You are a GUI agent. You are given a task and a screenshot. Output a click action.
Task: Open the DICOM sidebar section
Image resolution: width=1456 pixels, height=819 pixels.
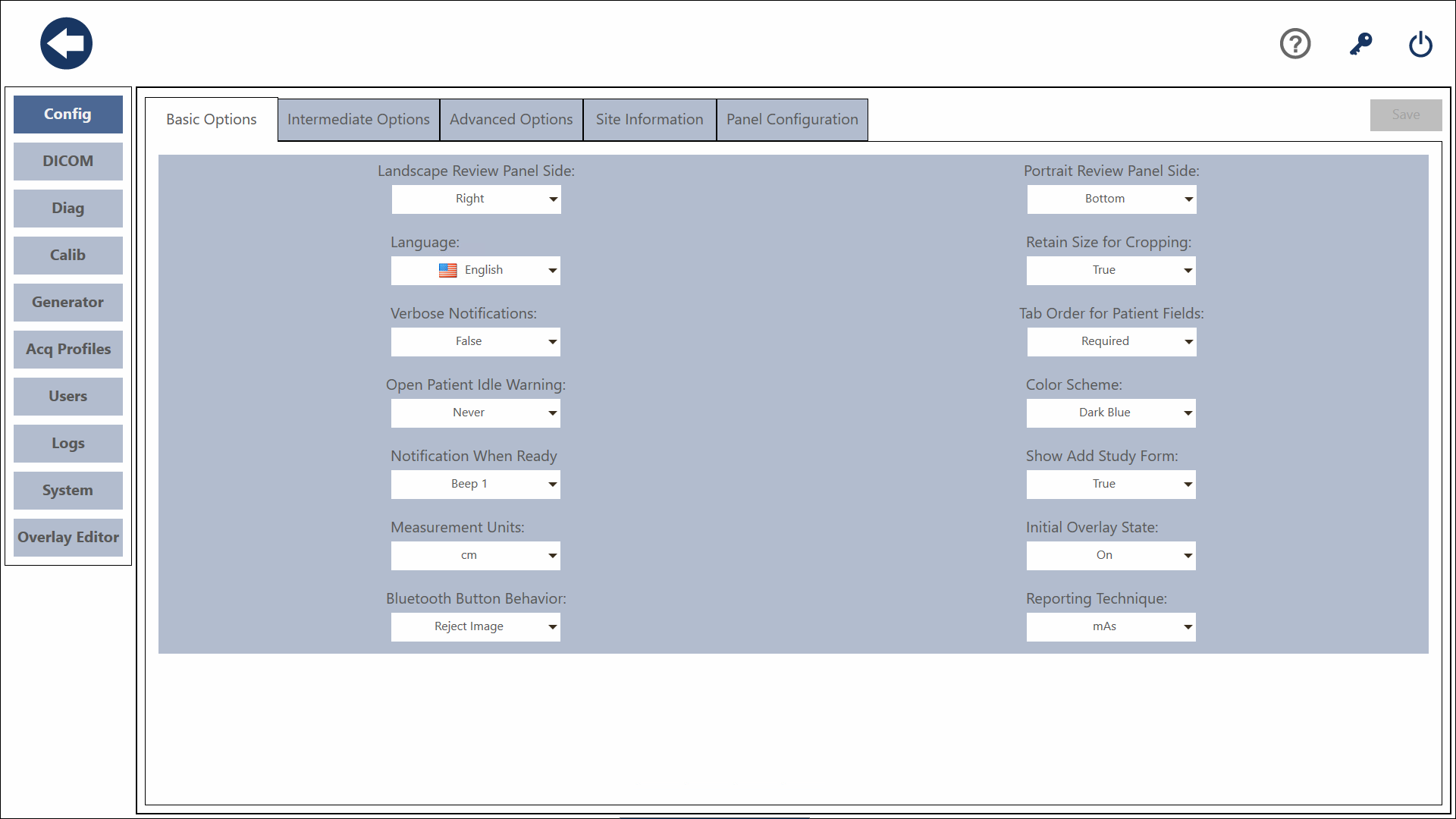(68, 162)
